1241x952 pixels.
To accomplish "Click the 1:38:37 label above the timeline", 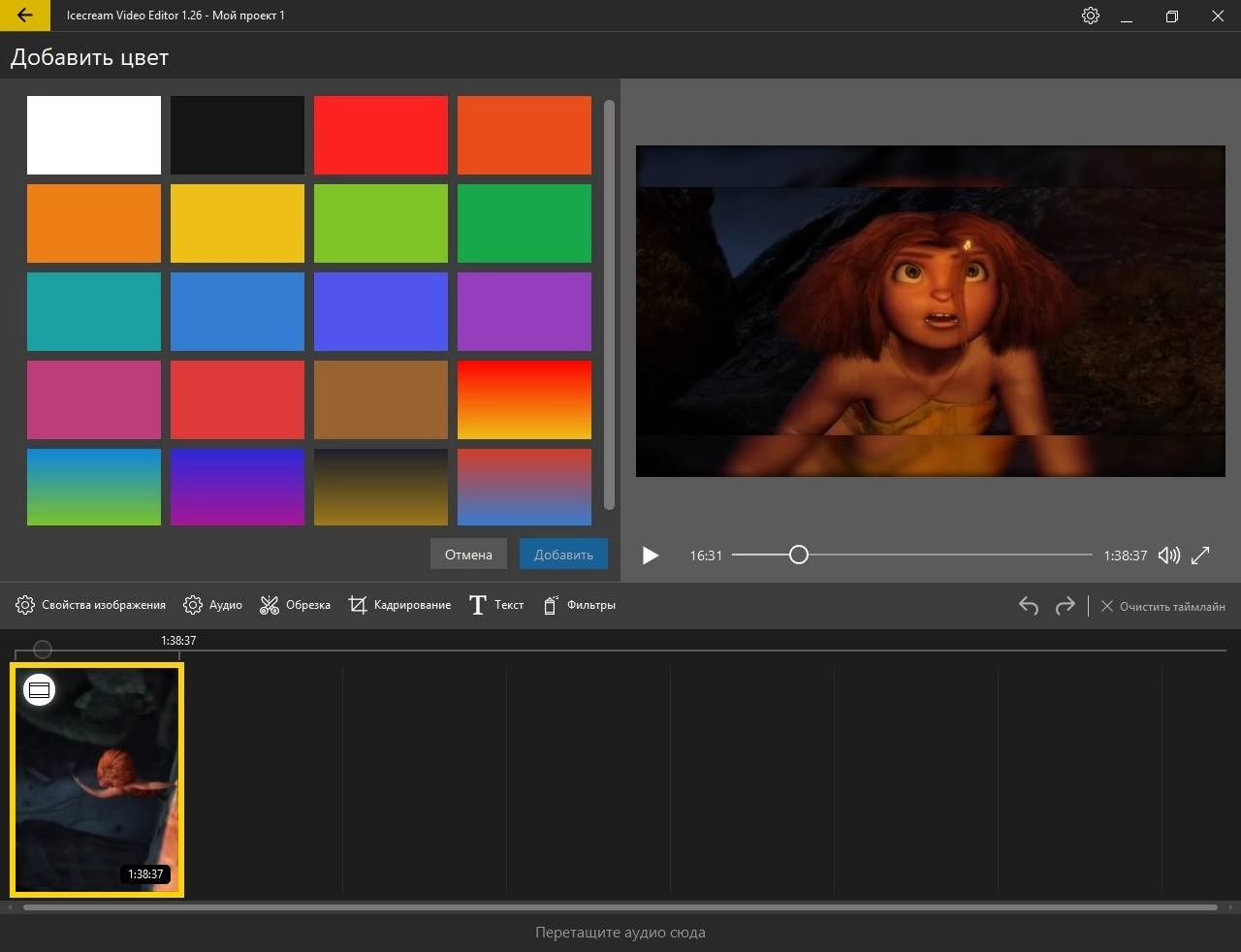I will pos(178,641).
